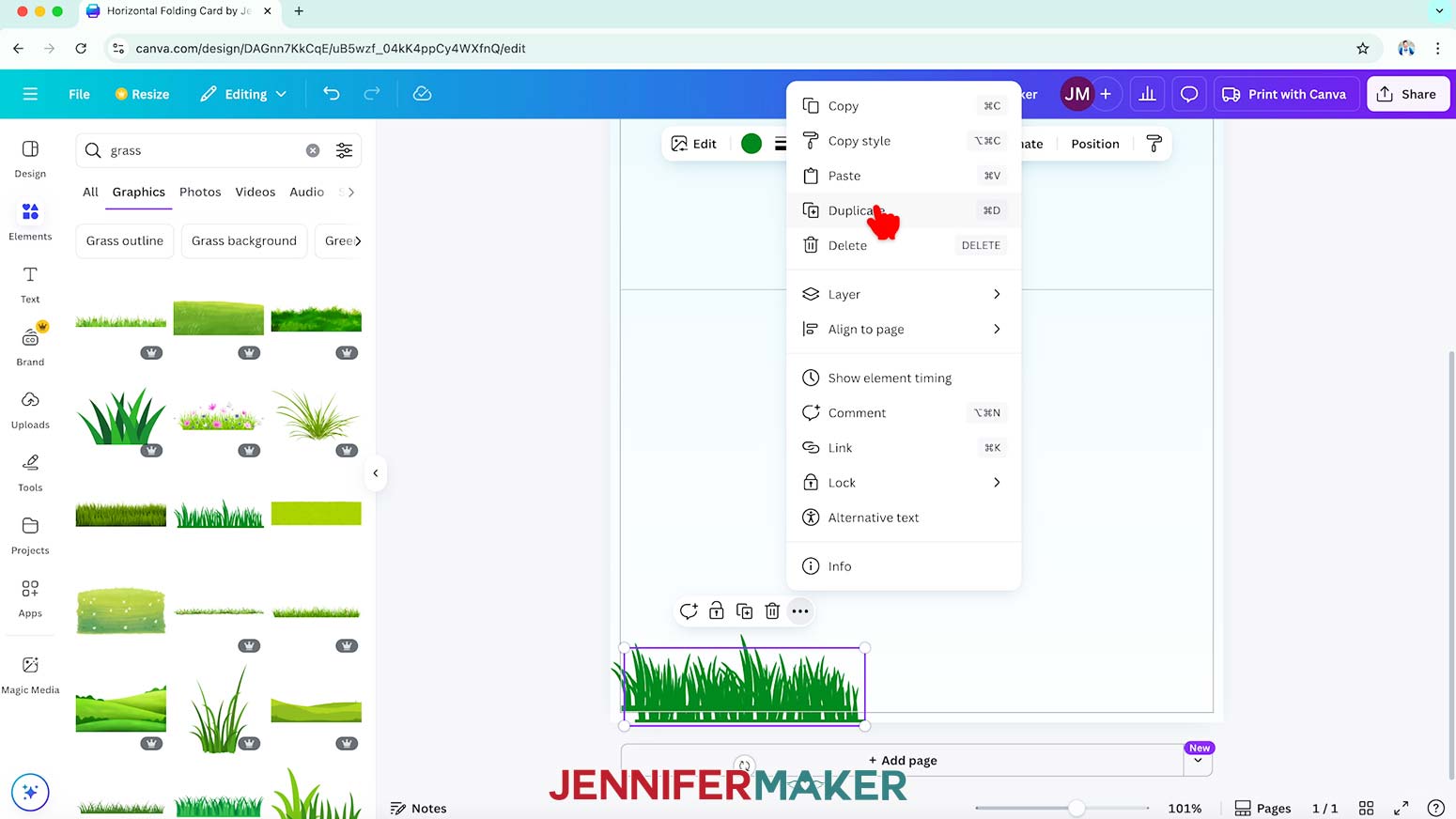This screenshot has height=819, width=1456.
Task: Enter fullscreen presentation mode
Action: 1401,808
